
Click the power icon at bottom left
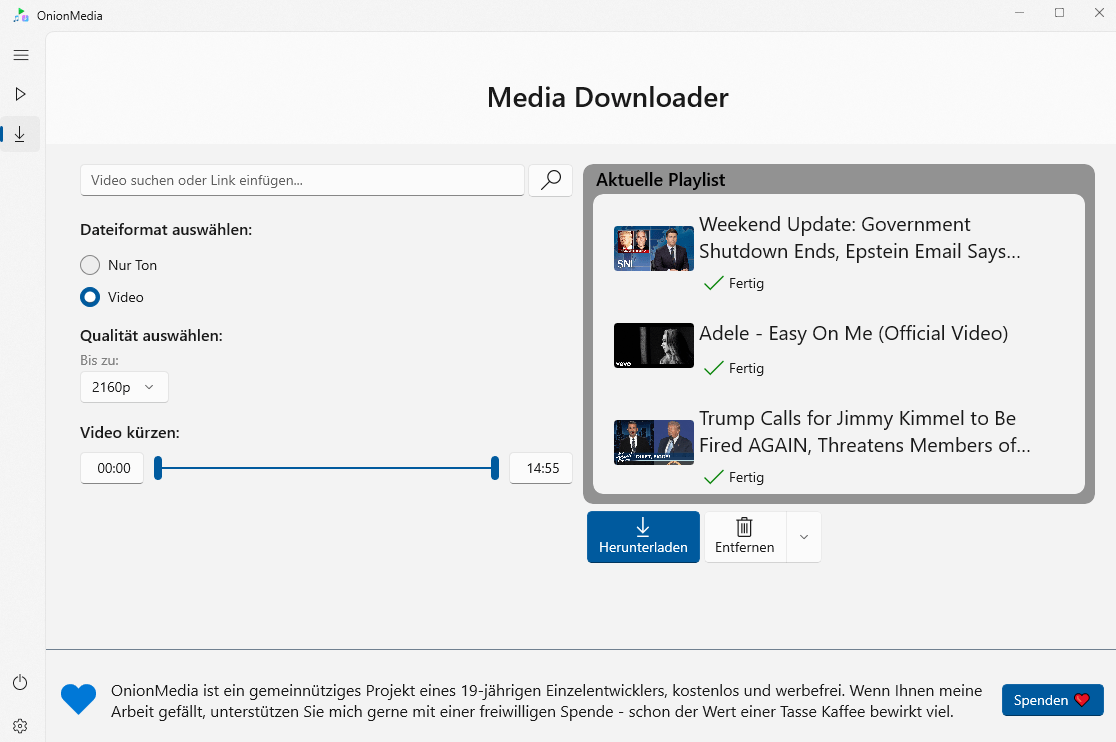coord(20,681)
